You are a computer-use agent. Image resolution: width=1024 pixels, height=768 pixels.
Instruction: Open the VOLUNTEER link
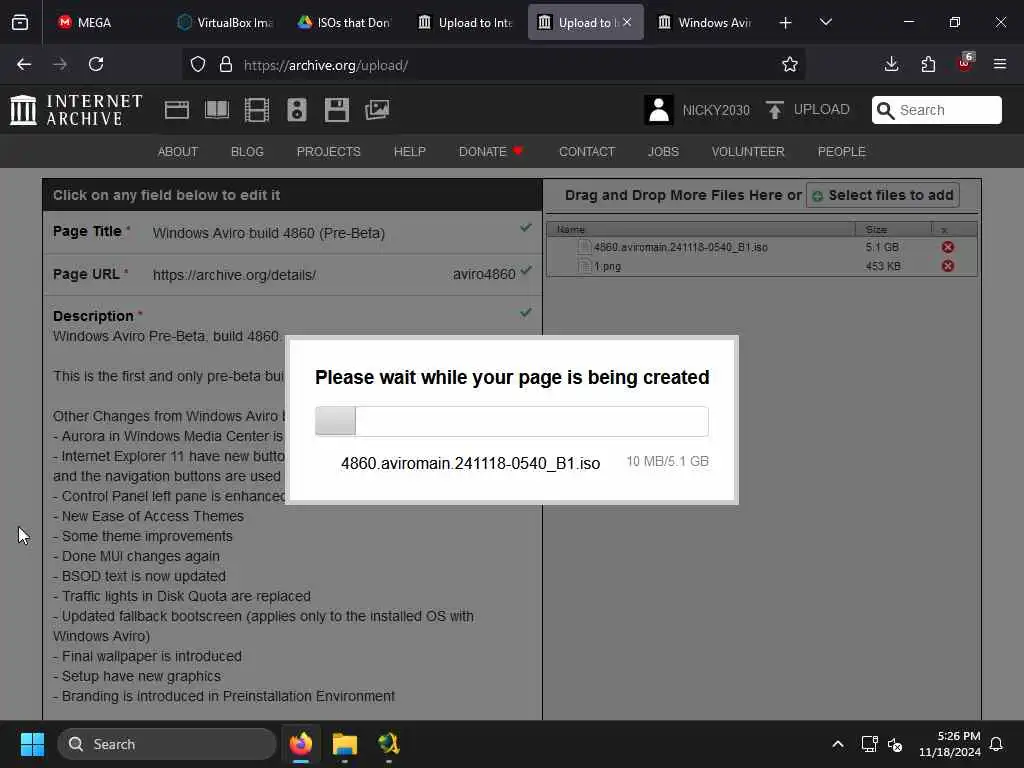(x=748, y=152)
